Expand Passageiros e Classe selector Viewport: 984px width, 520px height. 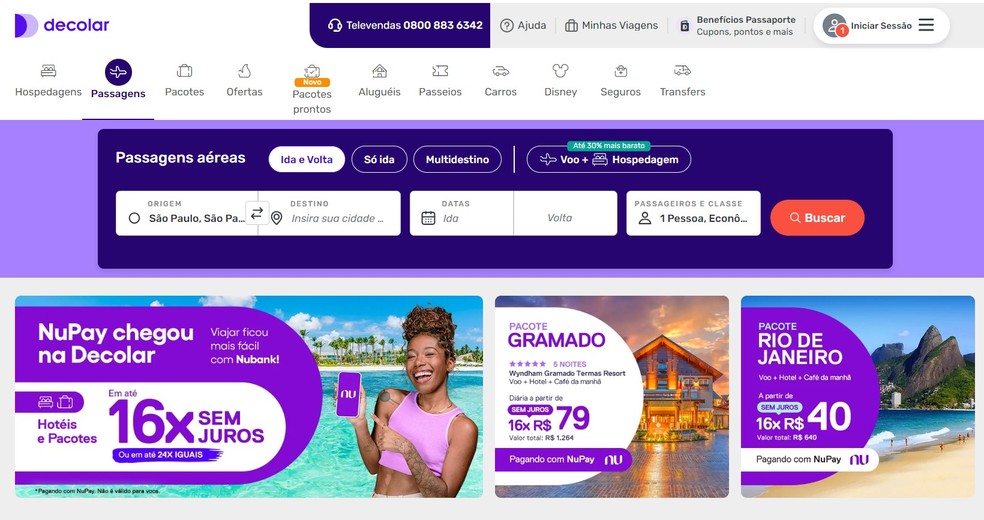click(693, 213)
